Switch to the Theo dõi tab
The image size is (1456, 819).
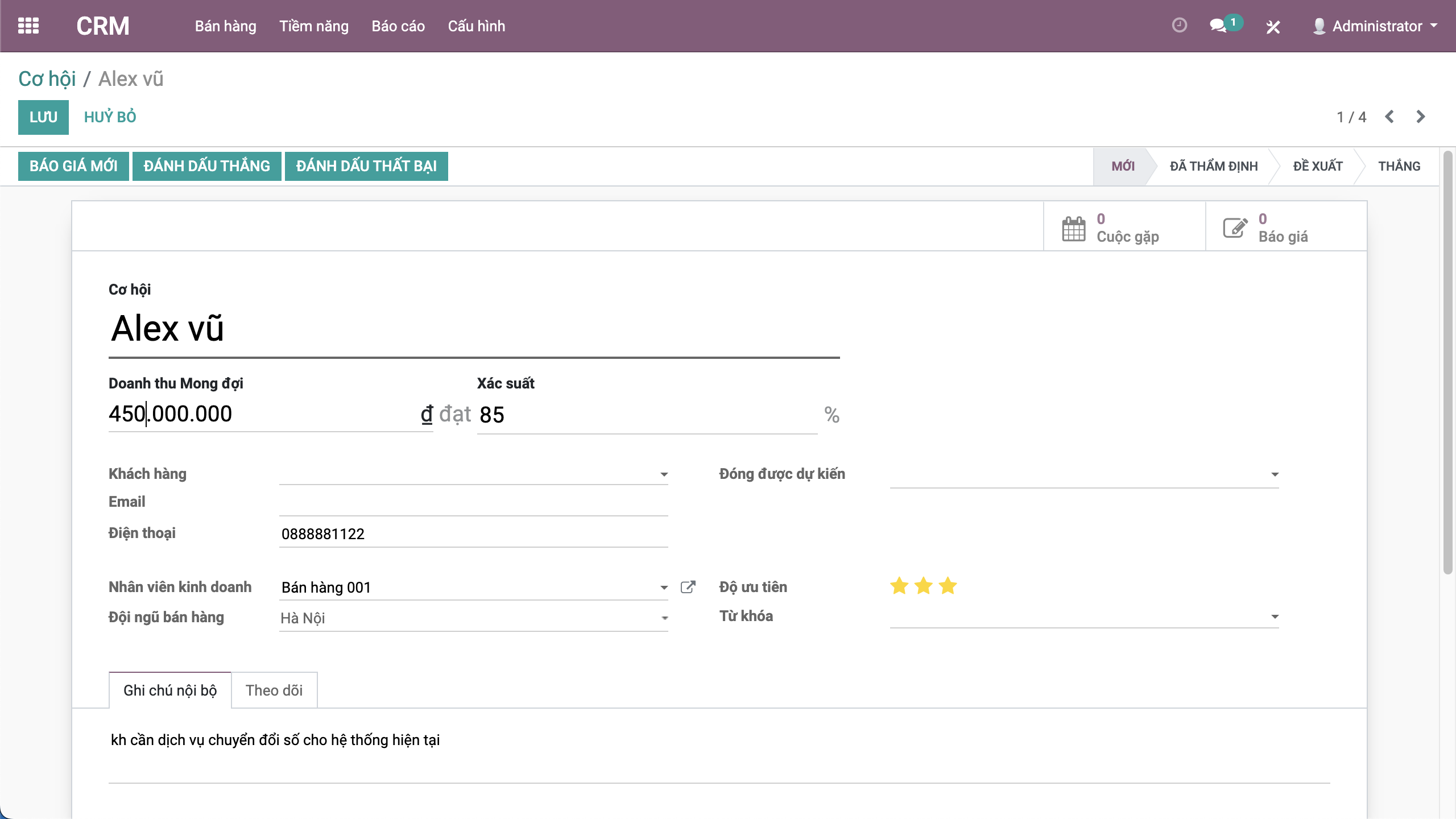click(x=274, y=690)
